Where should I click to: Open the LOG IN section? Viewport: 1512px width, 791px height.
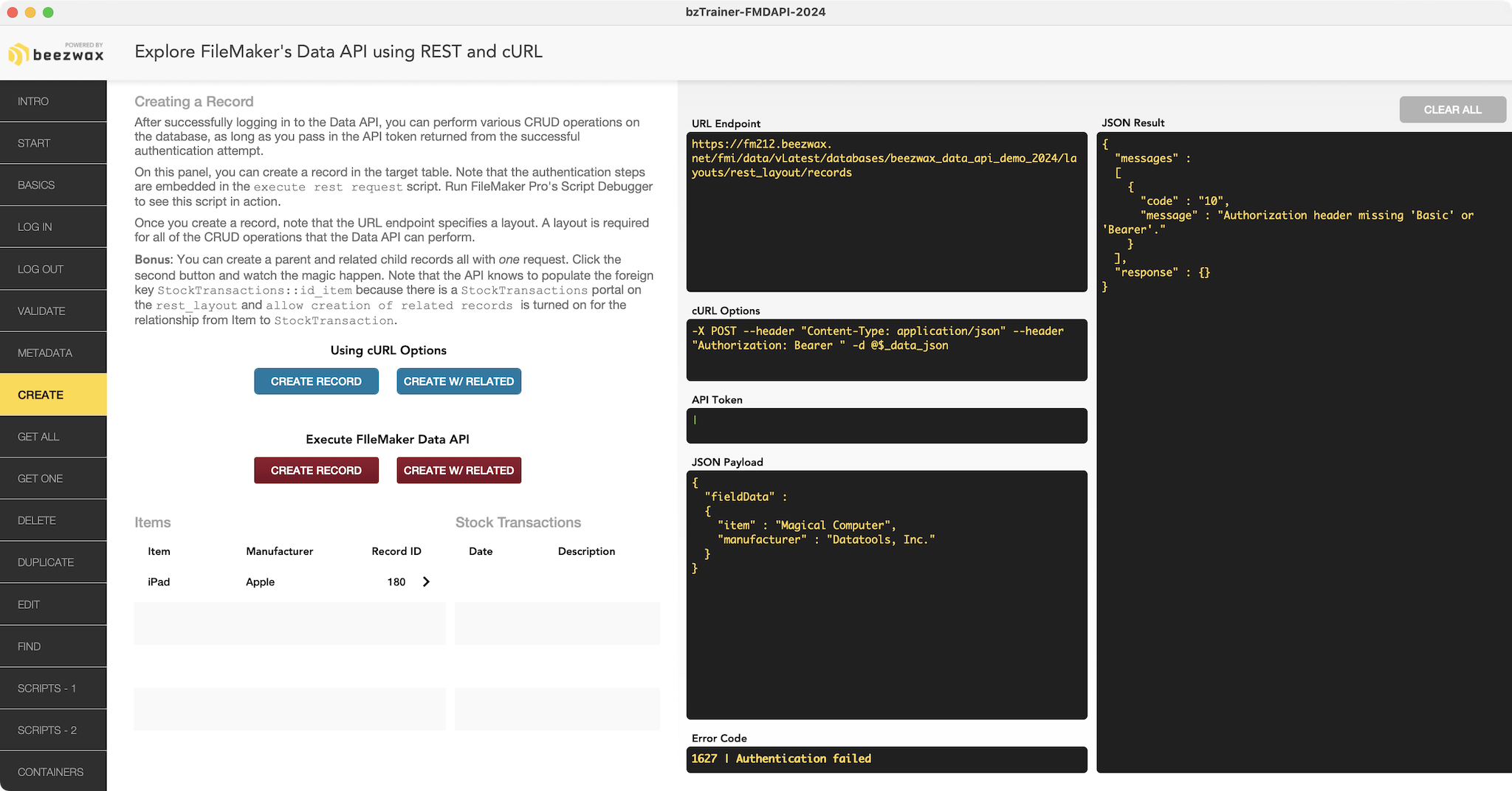[x=53, y=227]
